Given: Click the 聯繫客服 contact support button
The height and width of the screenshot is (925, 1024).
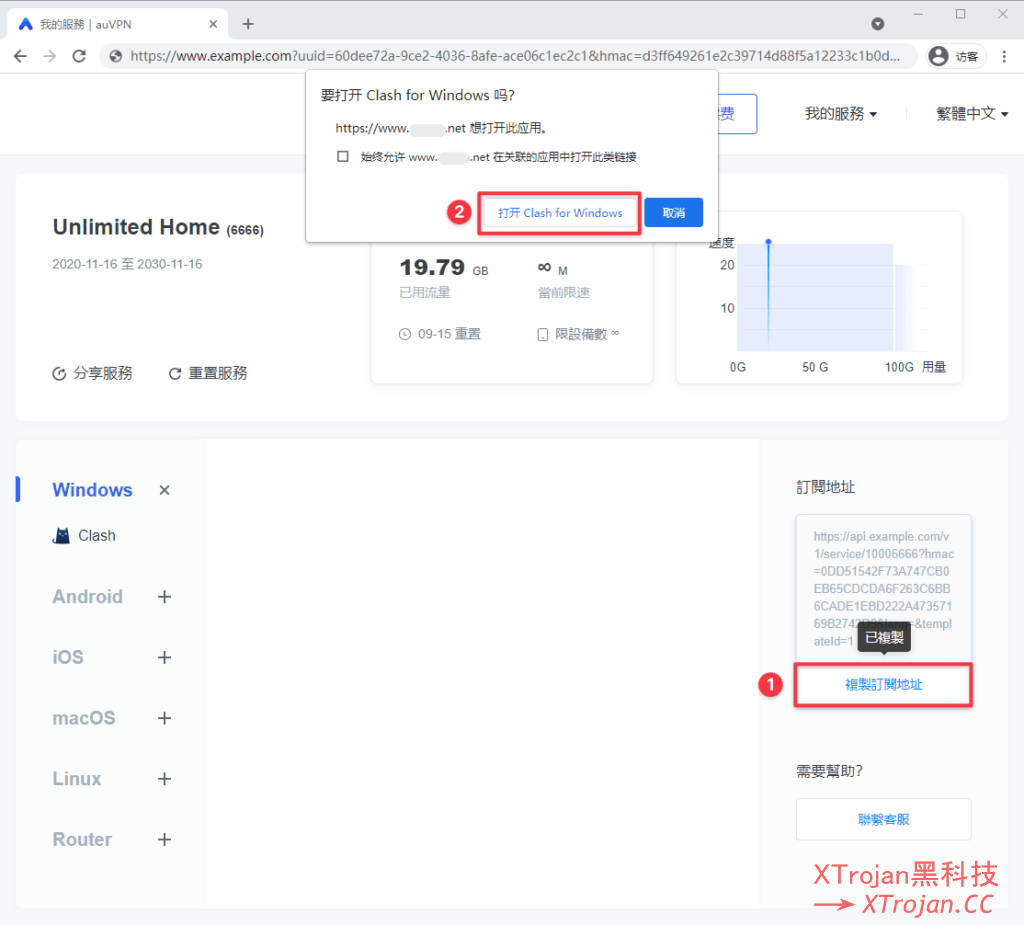Looking at the screenshot, I should tap(883, 819).
